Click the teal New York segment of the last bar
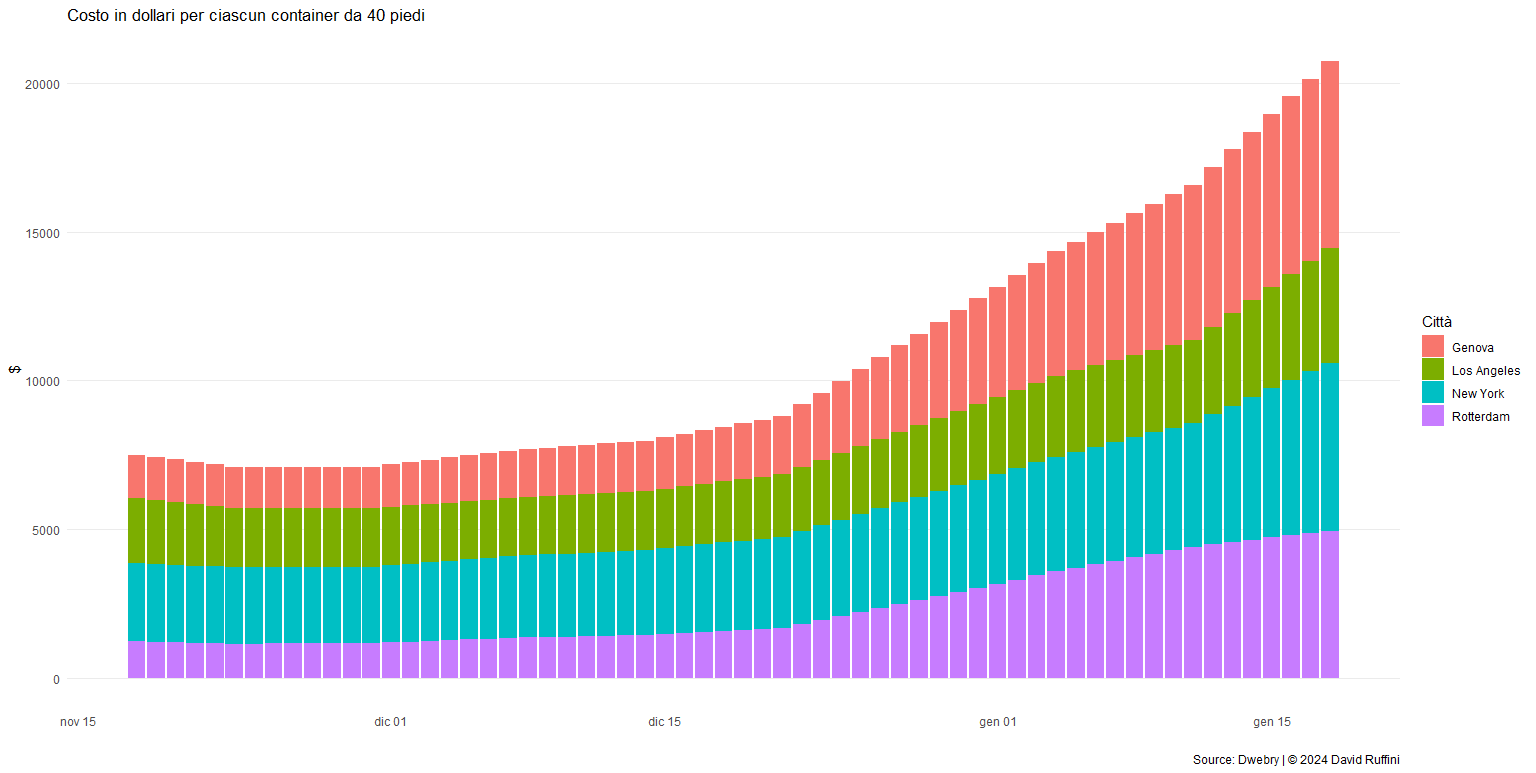This screenshot has height=773, width=1536. click(1330, 447)
